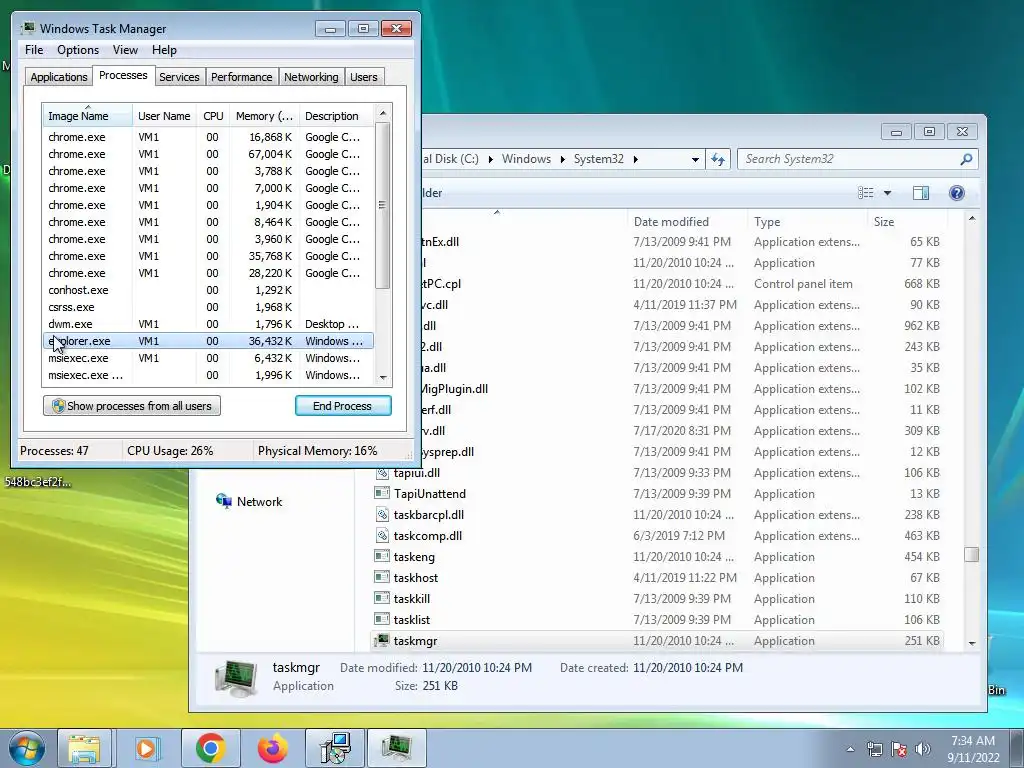
Task: Click the process list scroll down arrow
Action: point(383,377)
